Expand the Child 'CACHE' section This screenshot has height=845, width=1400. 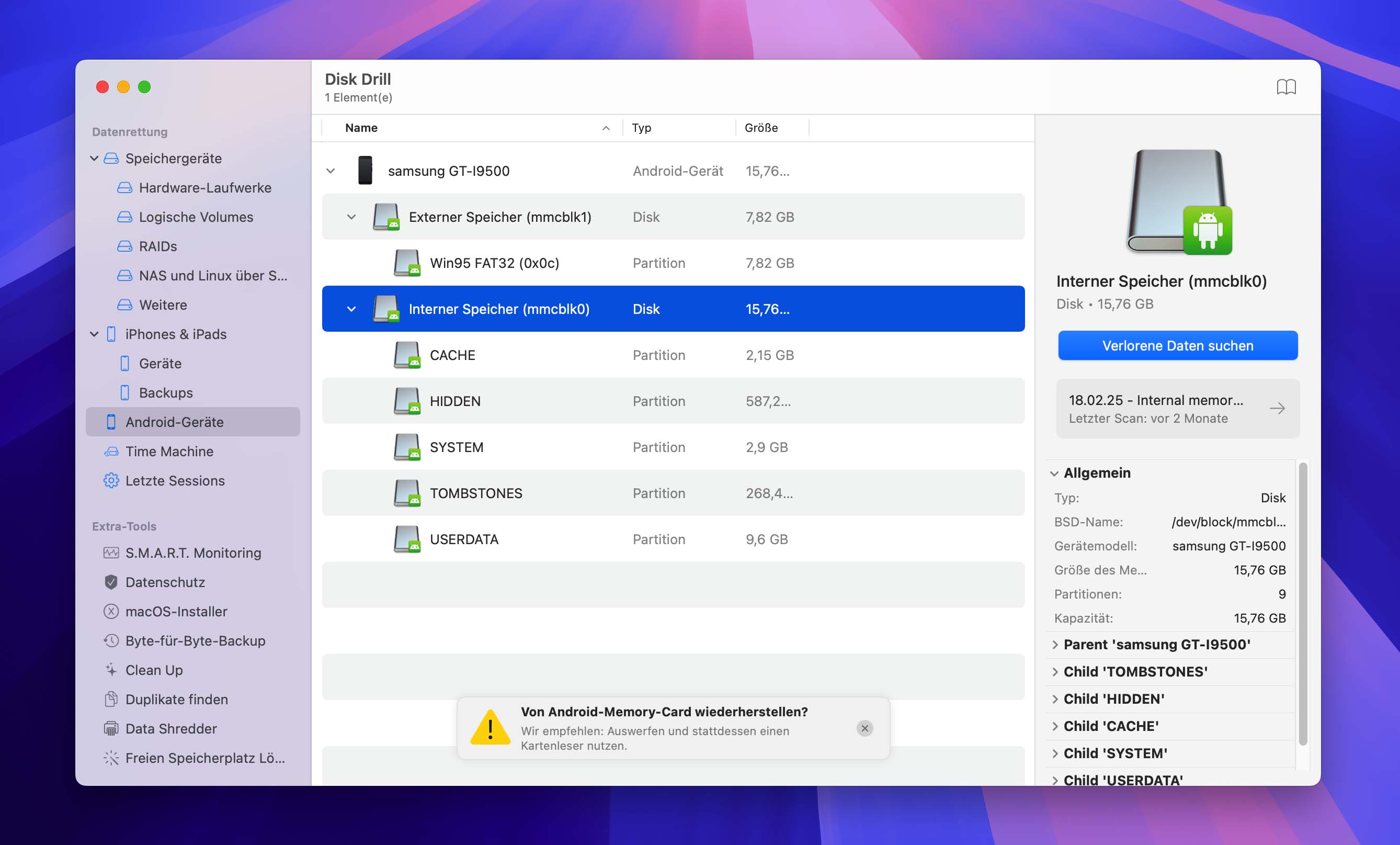1054,726
